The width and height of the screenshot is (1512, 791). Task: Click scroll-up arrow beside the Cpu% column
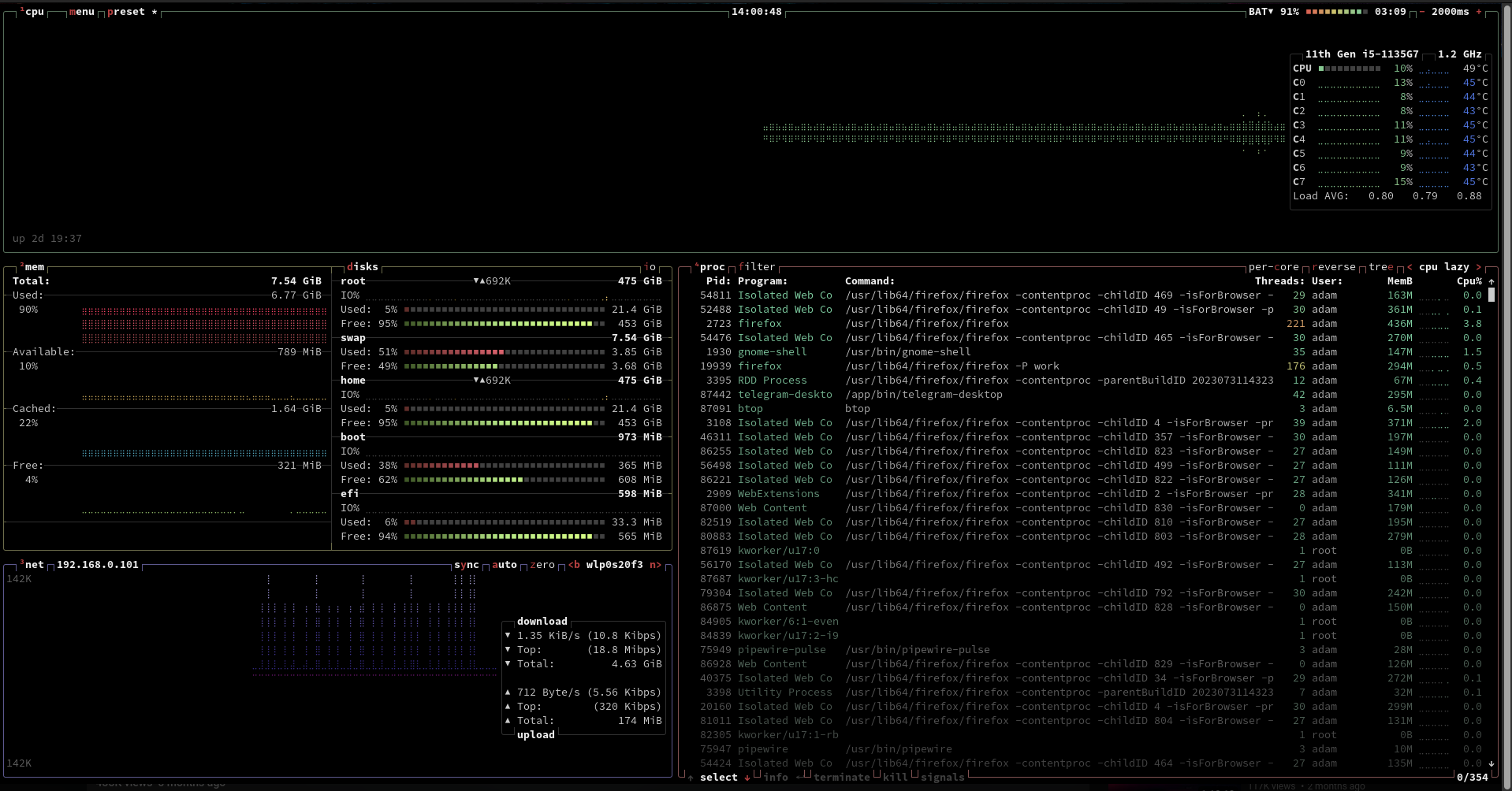1492,281
